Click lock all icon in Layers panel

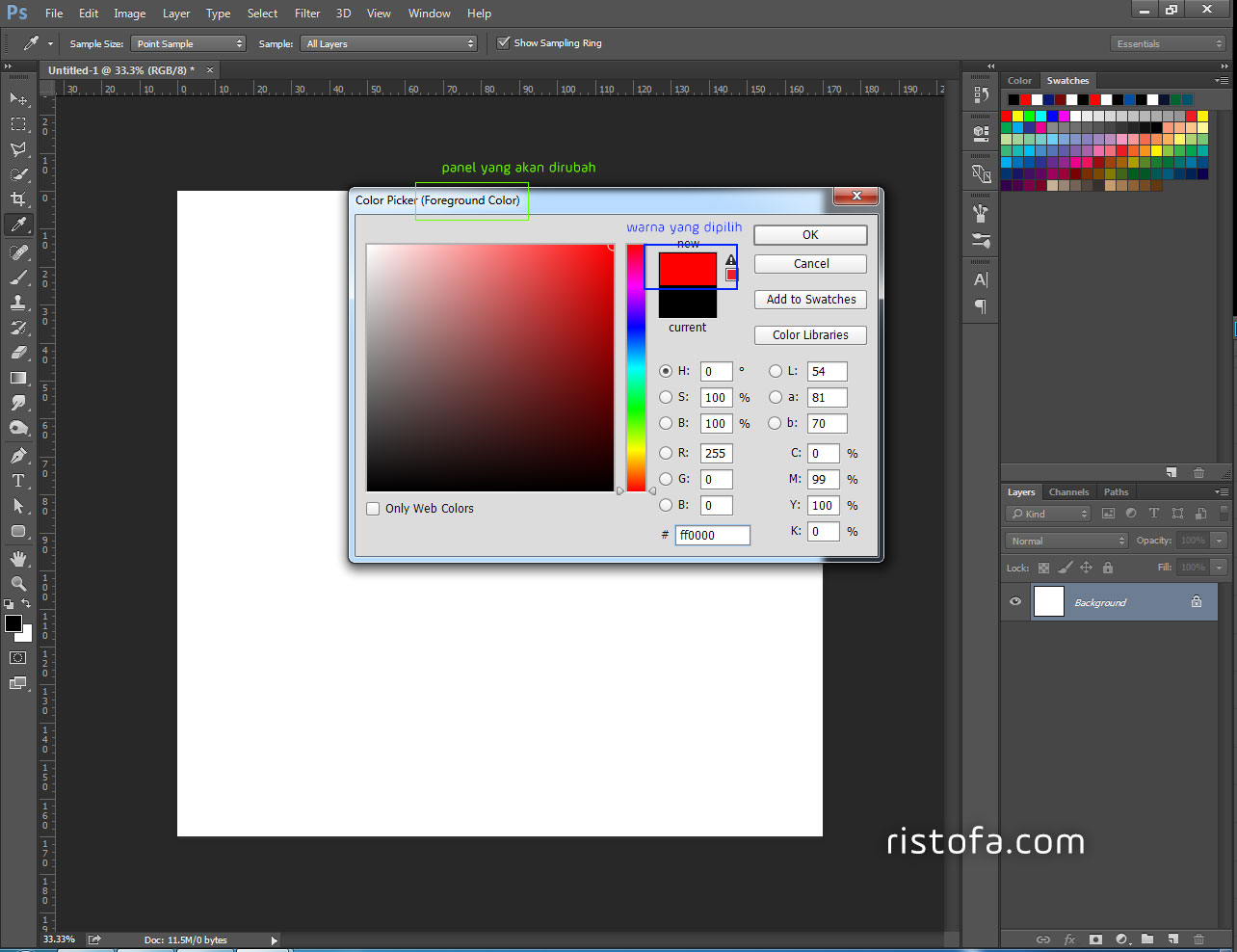[1108, 568]
